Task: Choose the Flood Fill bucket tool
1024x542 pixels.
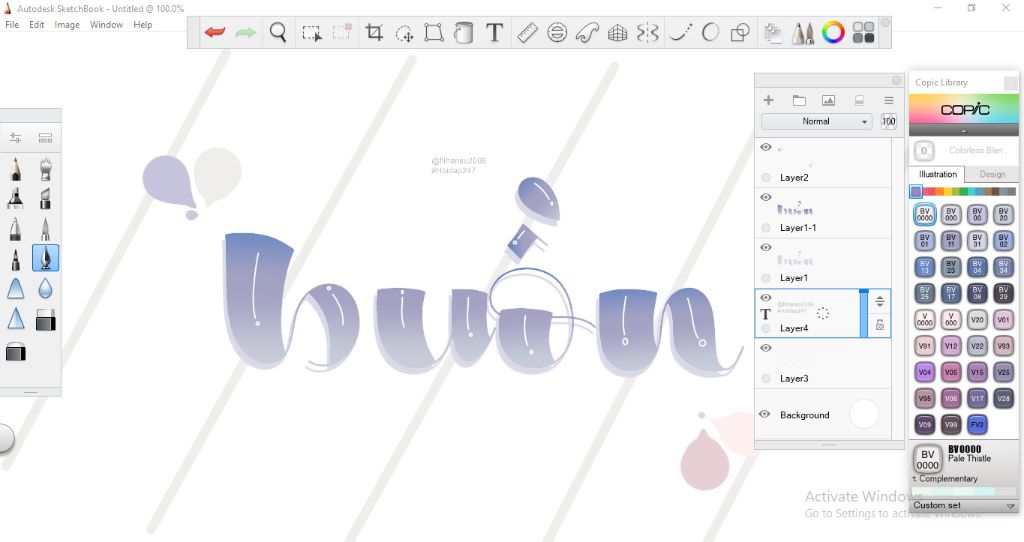Action: point(464,32)
